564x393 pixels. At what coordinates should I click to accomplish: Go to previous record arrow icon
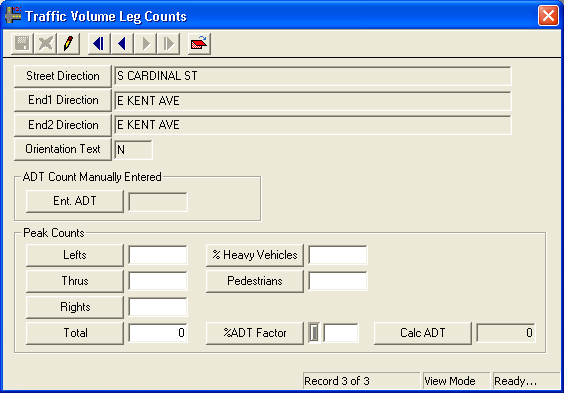pos(122,44)
